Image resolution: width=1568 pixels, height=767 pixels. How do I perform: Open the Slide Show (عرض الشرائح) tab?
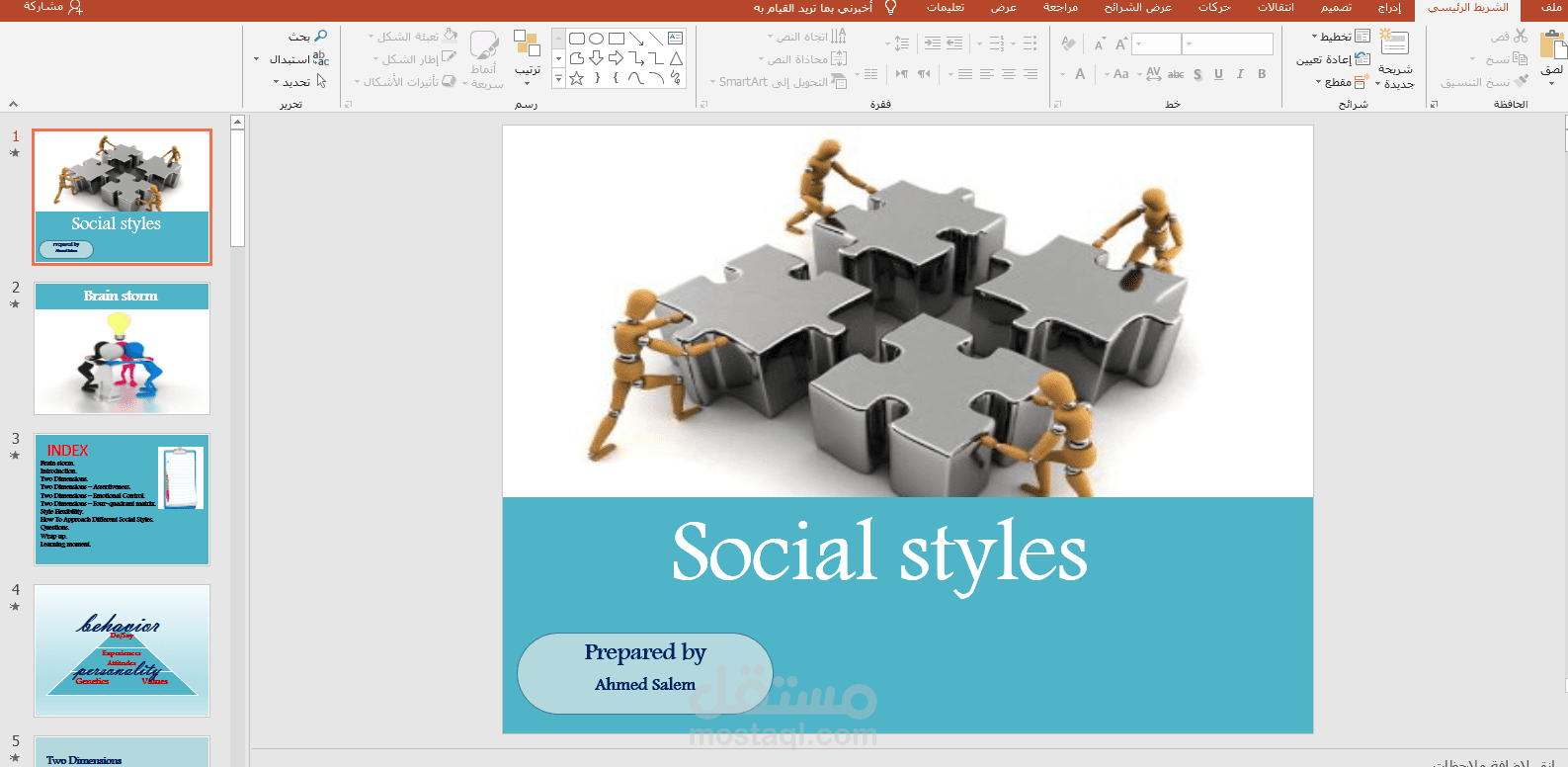[1137, 8]
